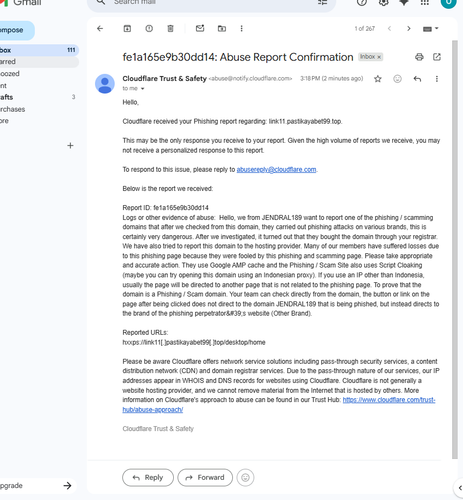
Task: Mark this email as unread
Action: pos(200,29)
